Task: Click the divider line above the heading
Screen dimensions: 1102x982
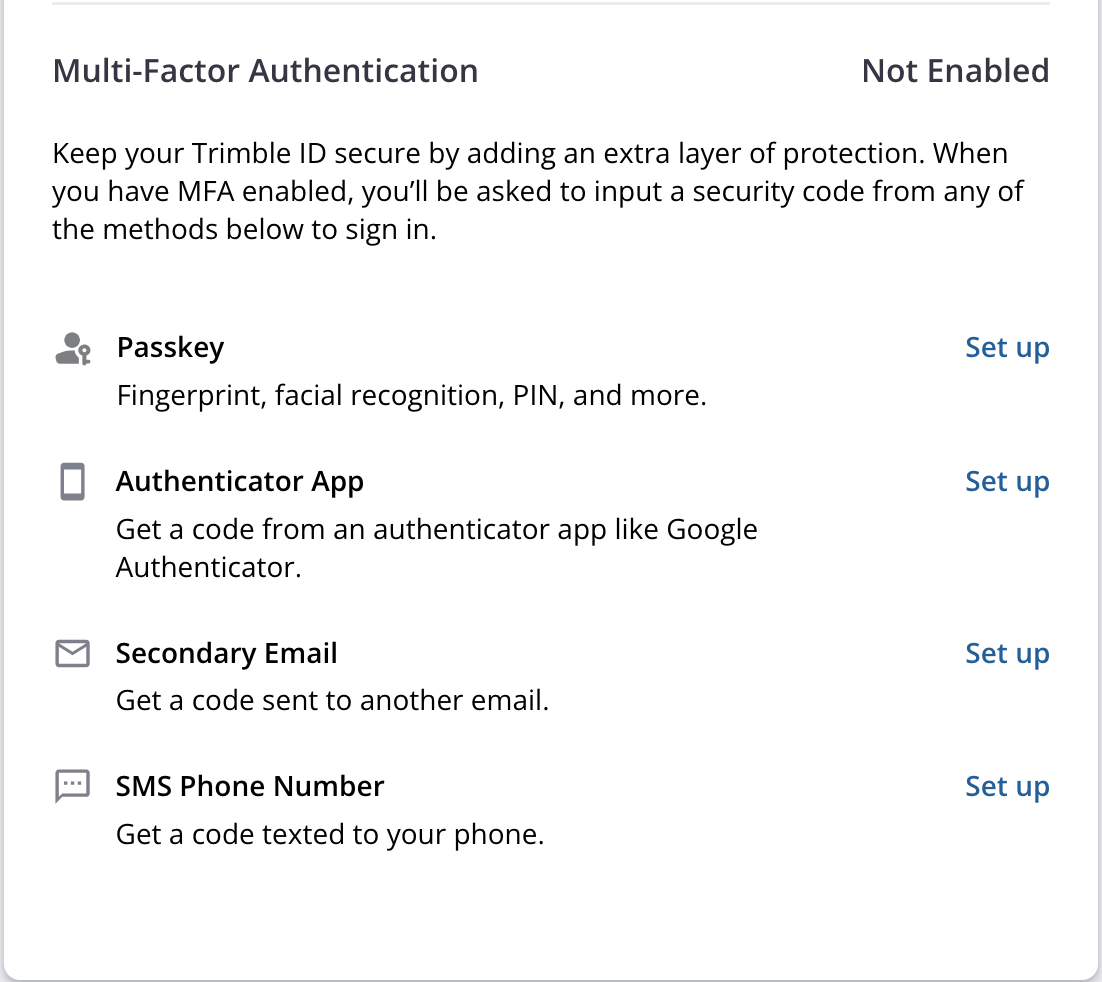Action: (x=550, y=4)
